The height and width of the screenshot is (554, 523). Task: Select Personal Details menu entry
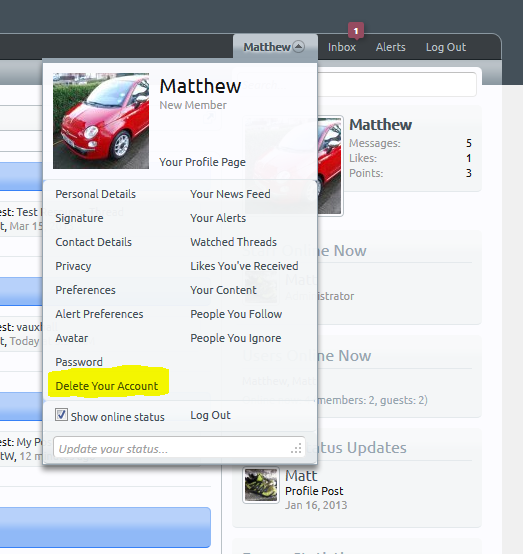95,194
